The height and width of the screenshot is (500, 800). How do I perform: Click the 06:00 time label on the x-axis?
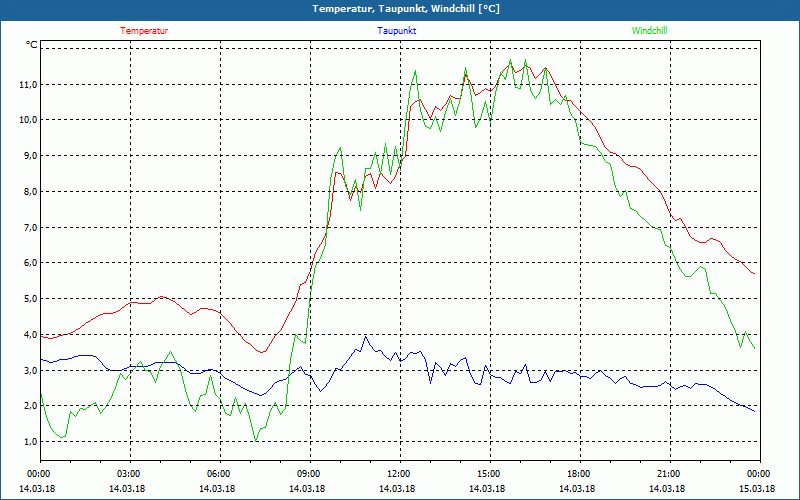219,474
